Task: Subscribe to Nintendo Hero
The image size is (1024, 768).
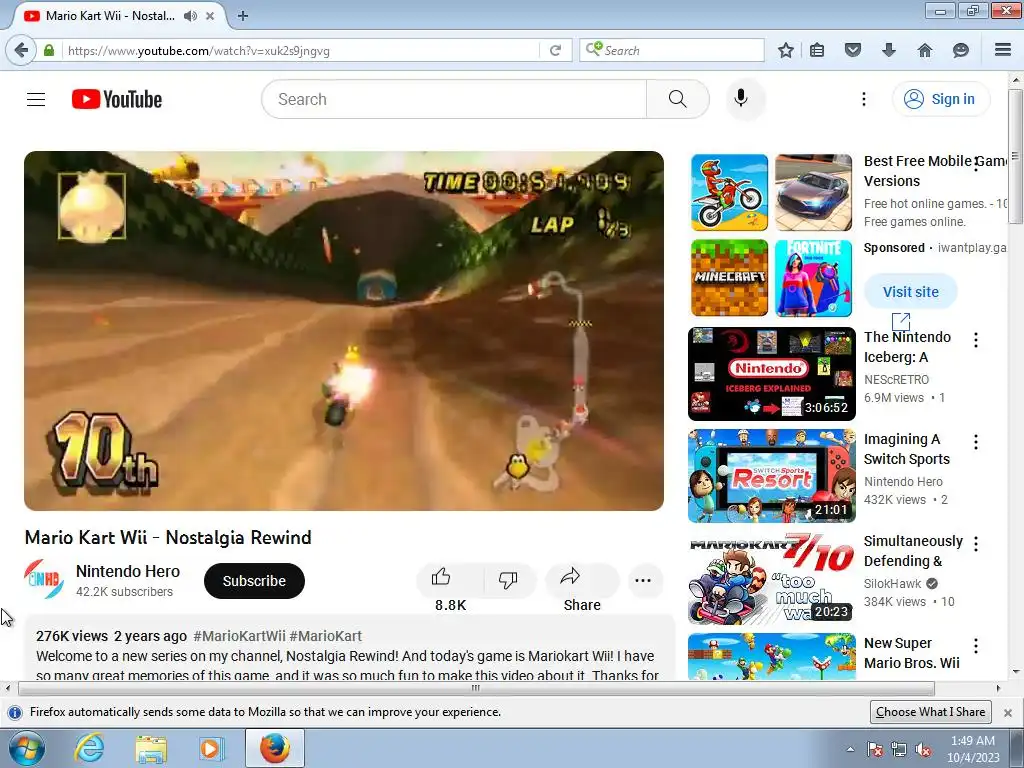Action: tap(254, 581)
